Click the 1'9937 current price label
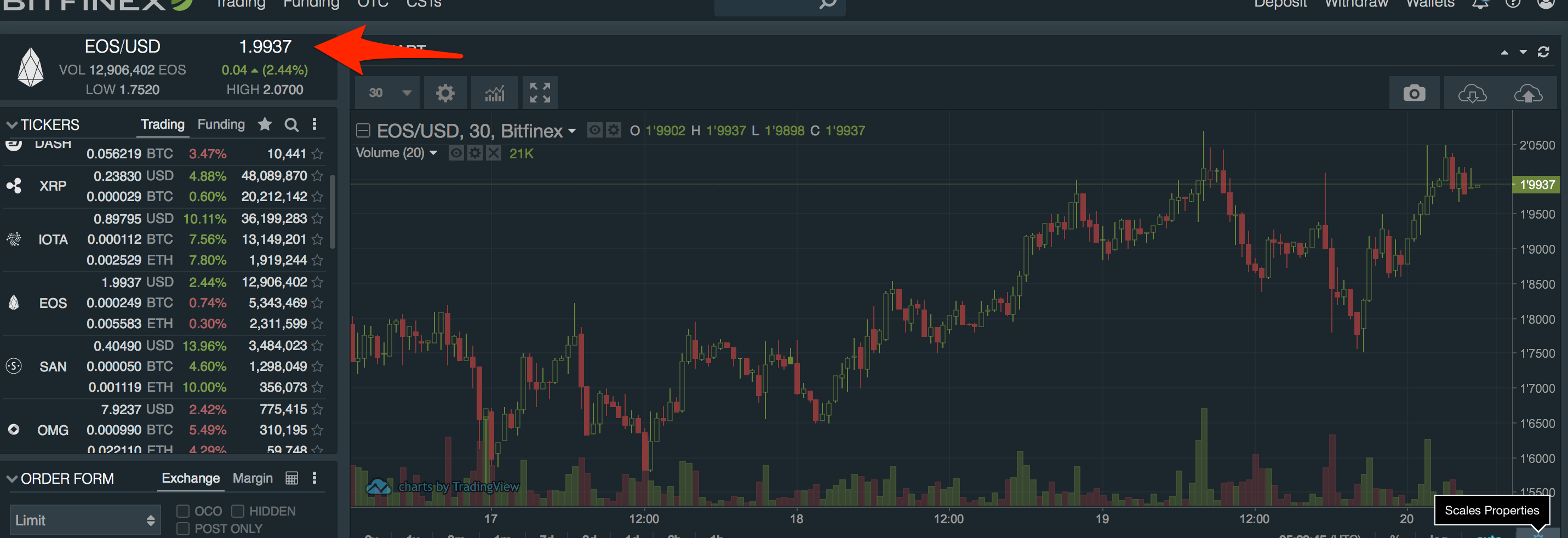The width and height of the screenshot is (1568, 538). pos(1536,185)
